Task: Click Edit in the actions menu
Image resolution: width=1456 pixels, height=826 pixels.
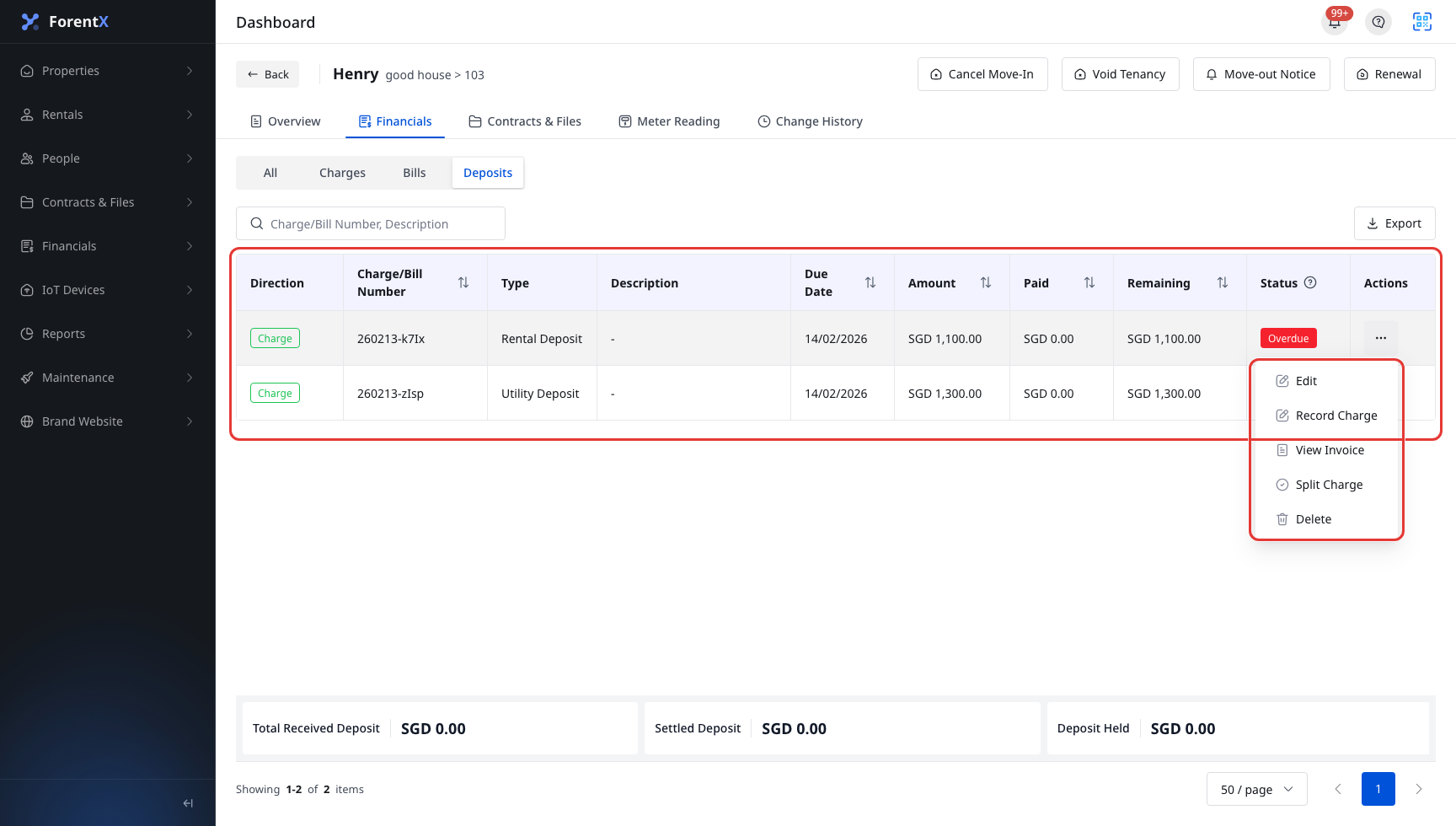Action: (1327, 381)
